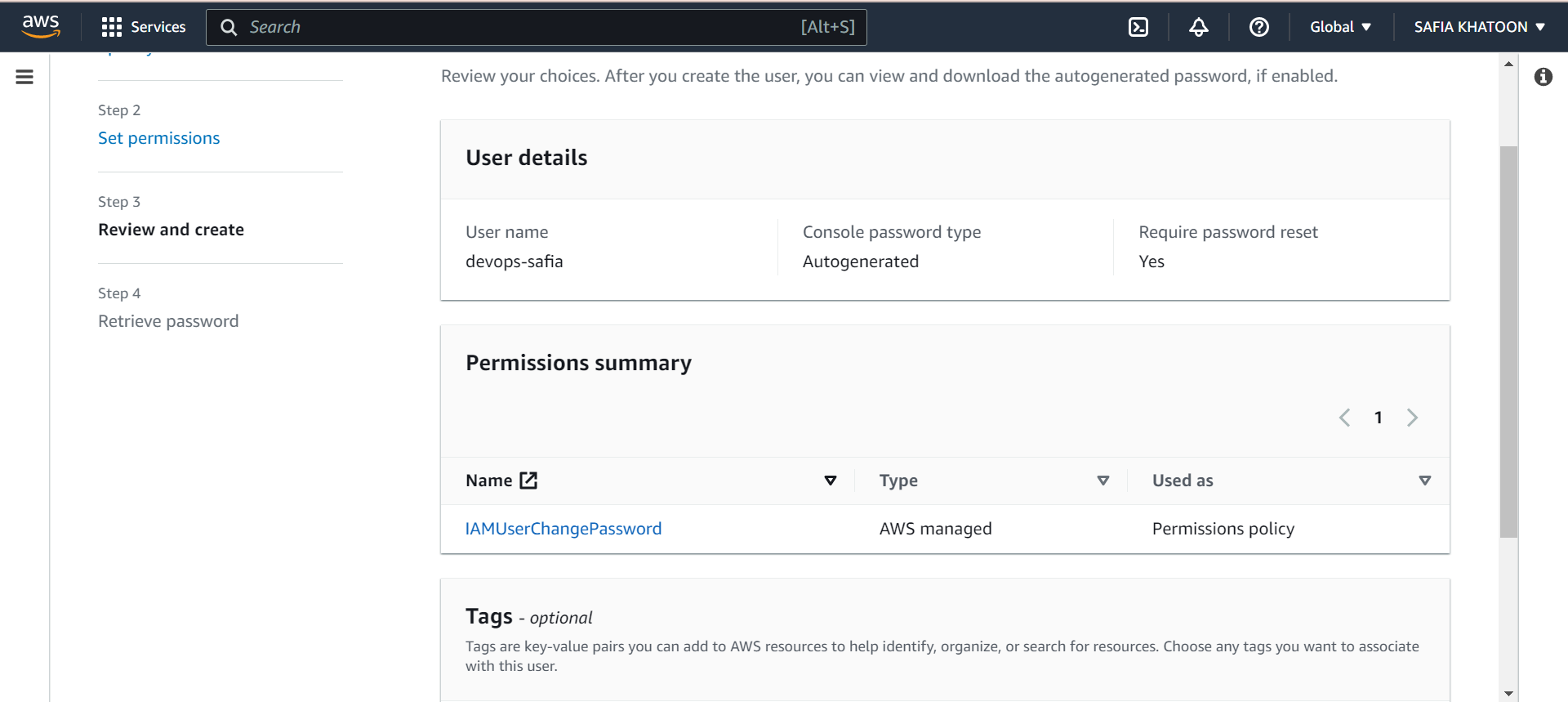1568x702 pixels.
Task: Open the Services grid menu
Action: pyautogui.click(x=144, y=27)
